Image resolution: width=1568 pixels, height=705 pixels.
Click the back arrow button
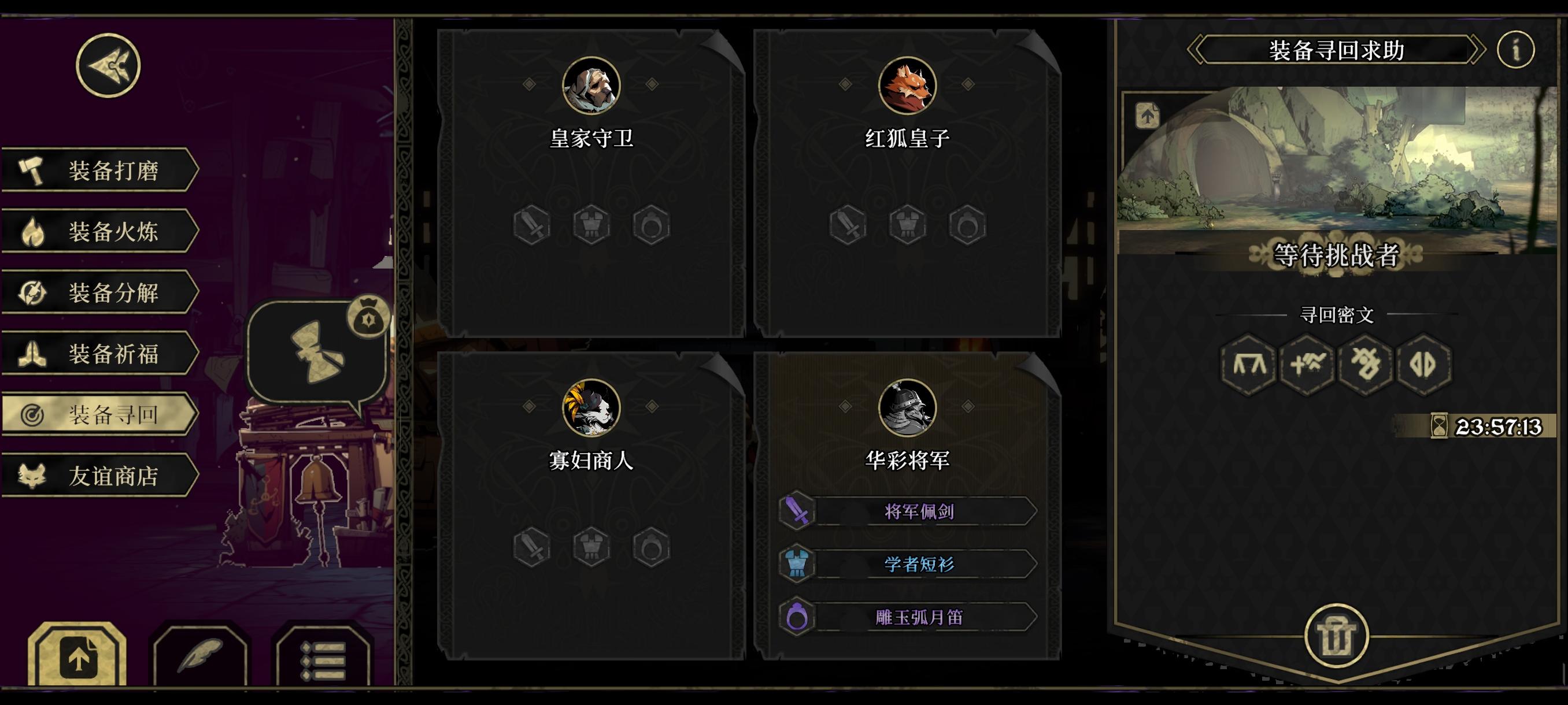point(108,65)
